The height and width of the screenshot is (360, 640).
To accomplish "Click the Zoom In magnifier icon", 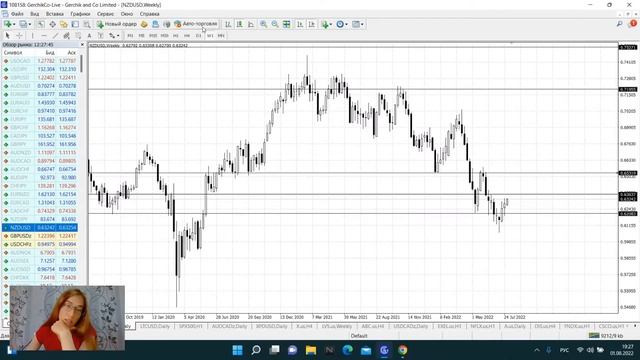I will [264, 24].
